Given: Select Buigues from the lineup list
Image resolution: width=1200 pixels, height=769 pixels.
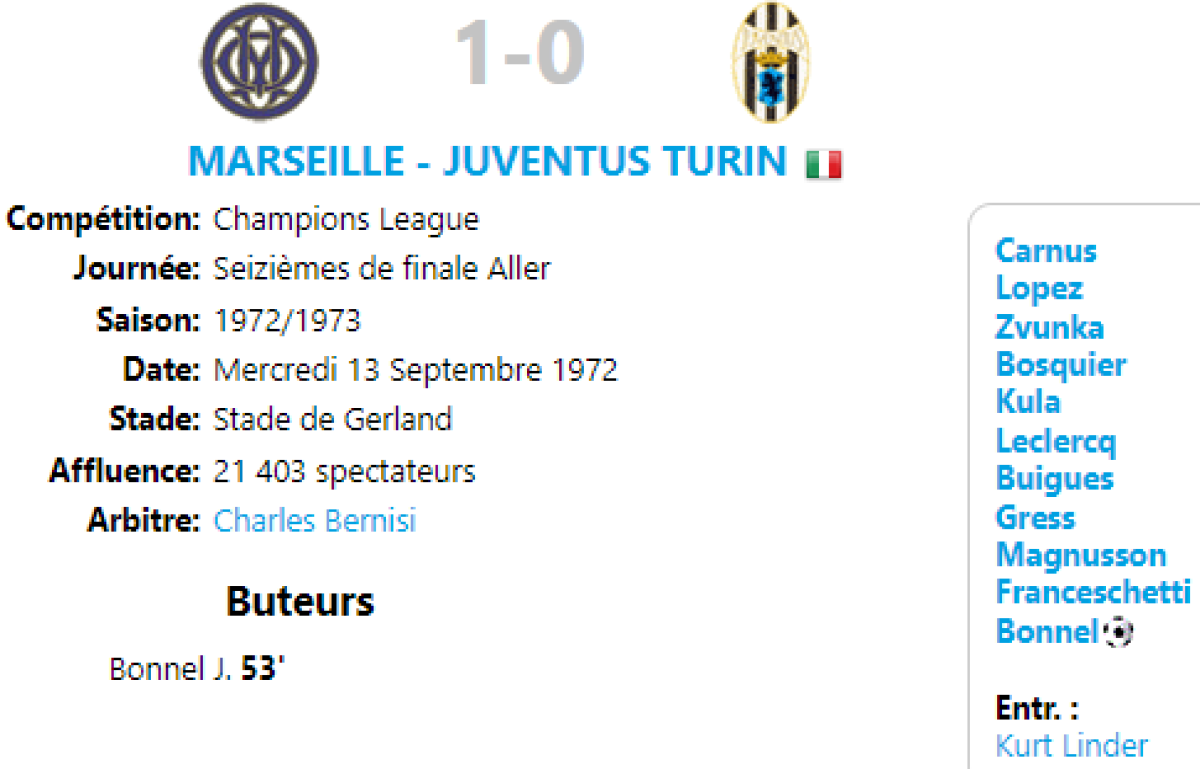Looking at the screenshot, I should 1055,478.
